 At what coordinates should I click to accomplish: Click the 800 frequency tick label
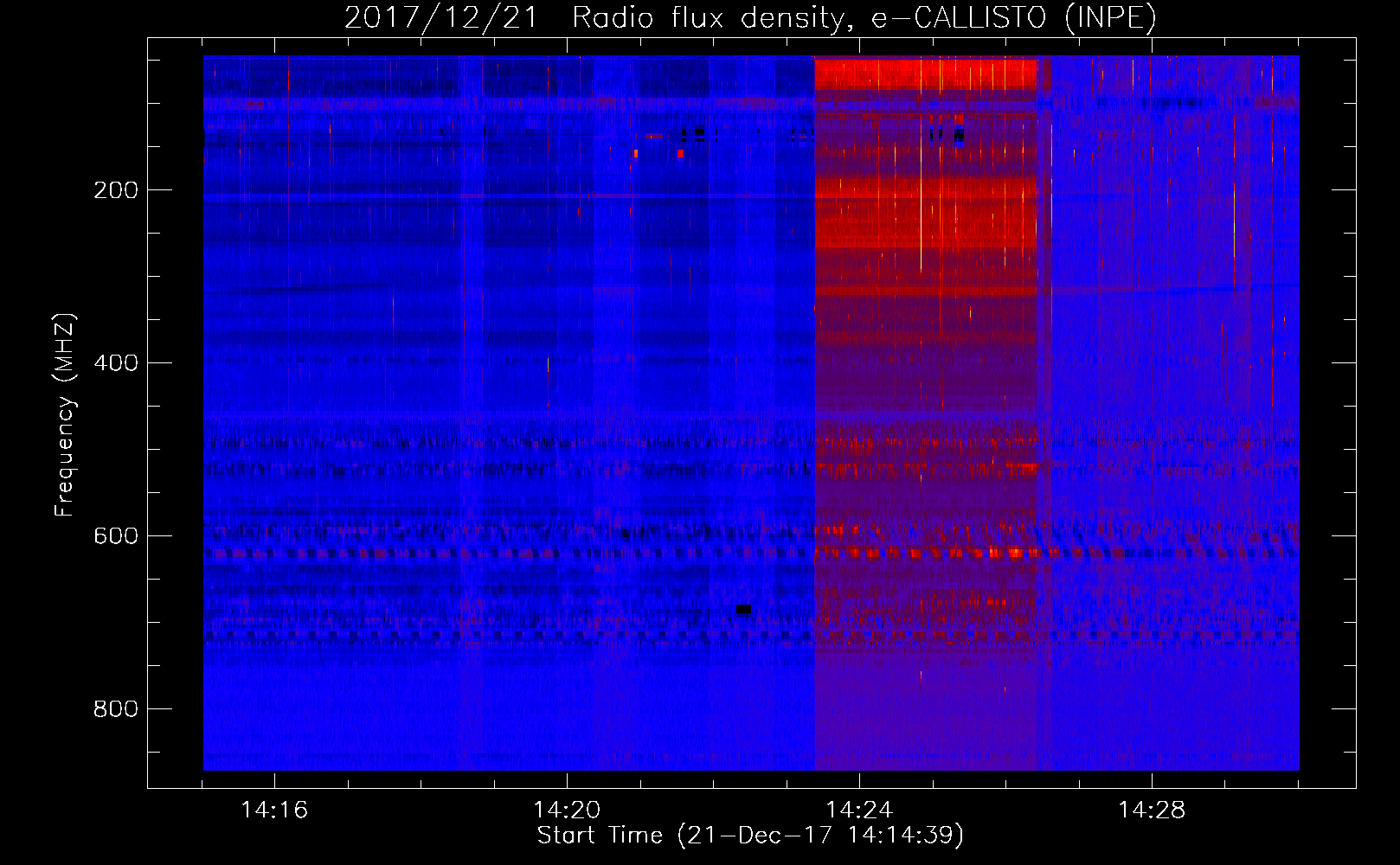coord(116,709)
